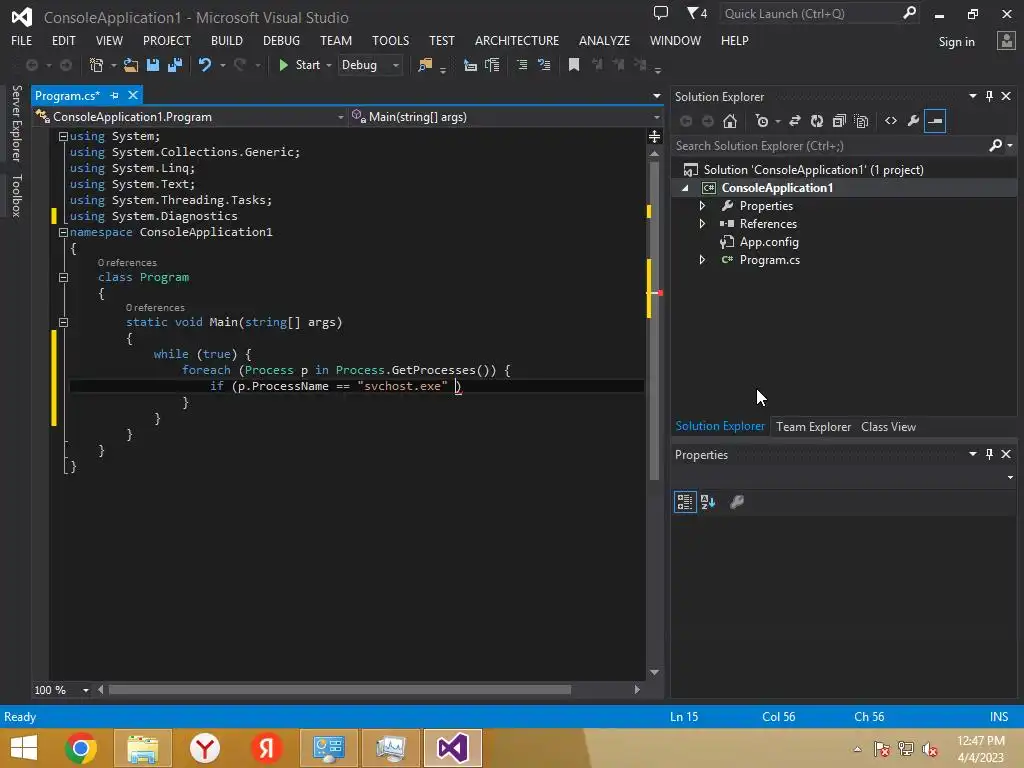Open the TOOLS menu
Viewport: 1024px width, 768px height.
pyautogui.click(x=391, y=40)
